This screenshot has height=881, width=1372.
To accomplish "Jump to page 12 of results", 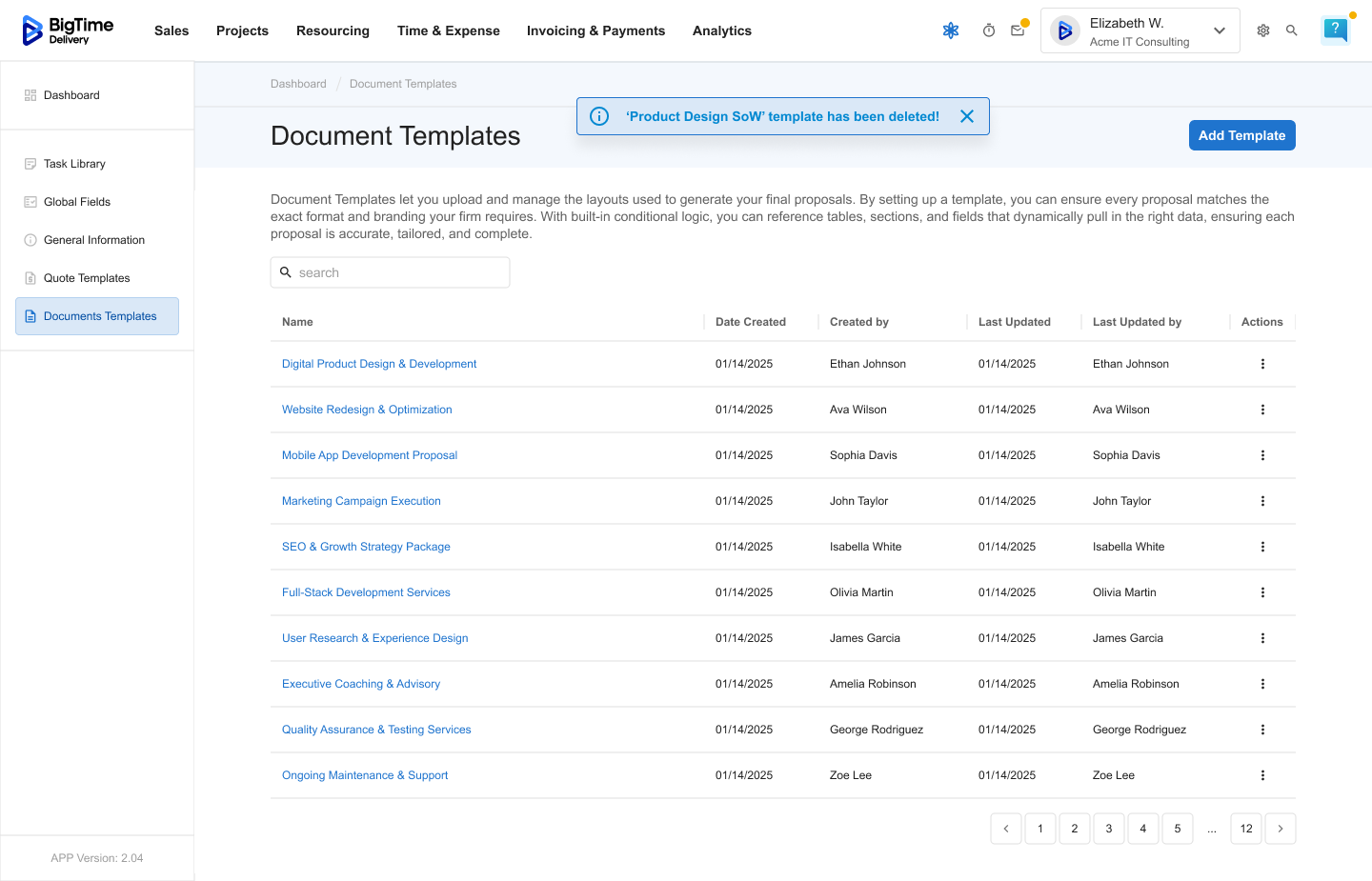I will (x=1246, y=829).
